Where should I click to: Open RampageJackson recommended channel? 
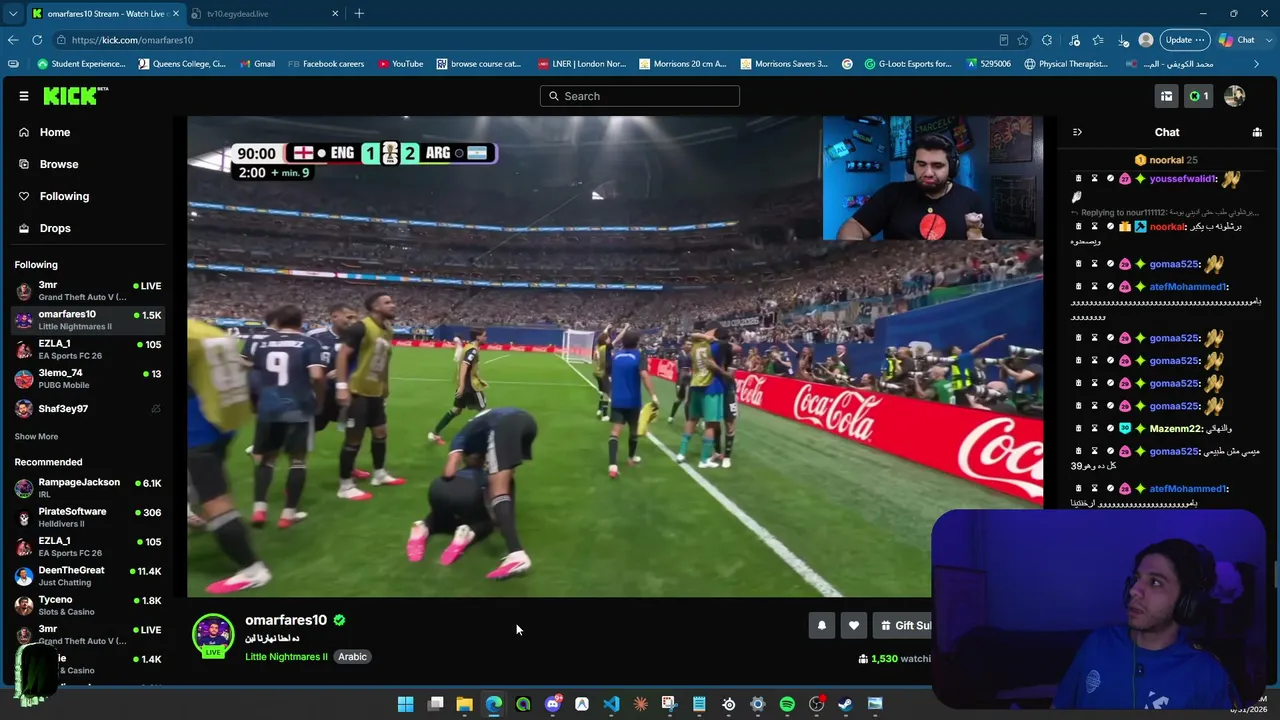click(x=88, y=488)
